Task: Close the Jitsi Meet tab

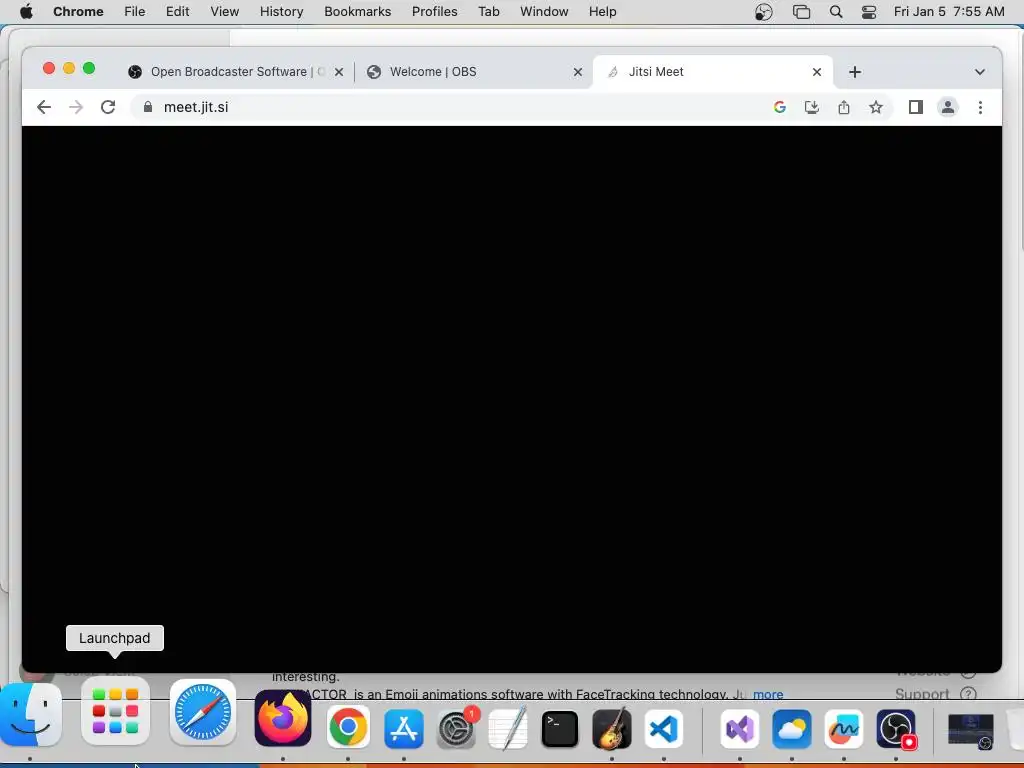Action: pyautogui.click(x=817, y=72)
